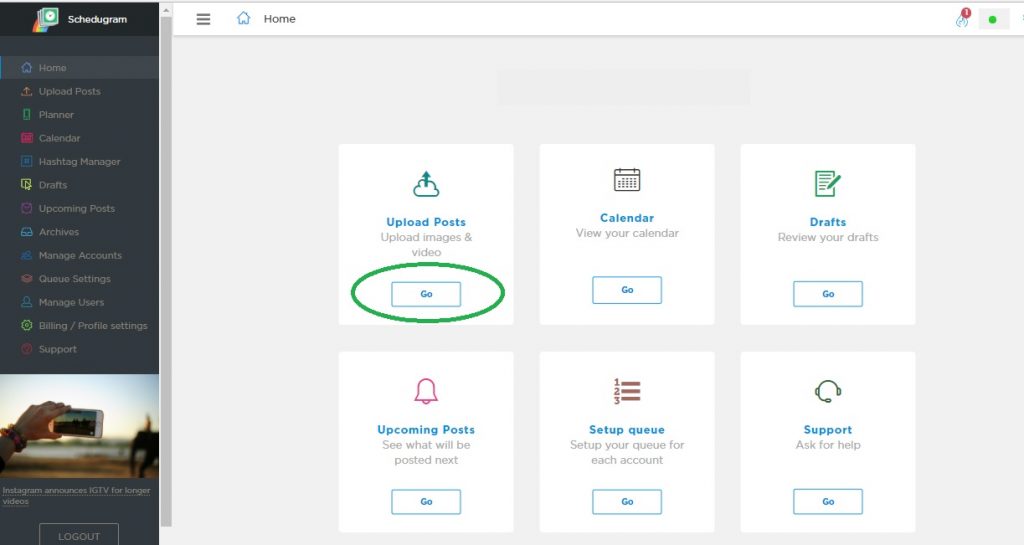This screenshot has width=1024, height=545.
Task: Click the Planner sidebar icon
Action: coord(27,114)
